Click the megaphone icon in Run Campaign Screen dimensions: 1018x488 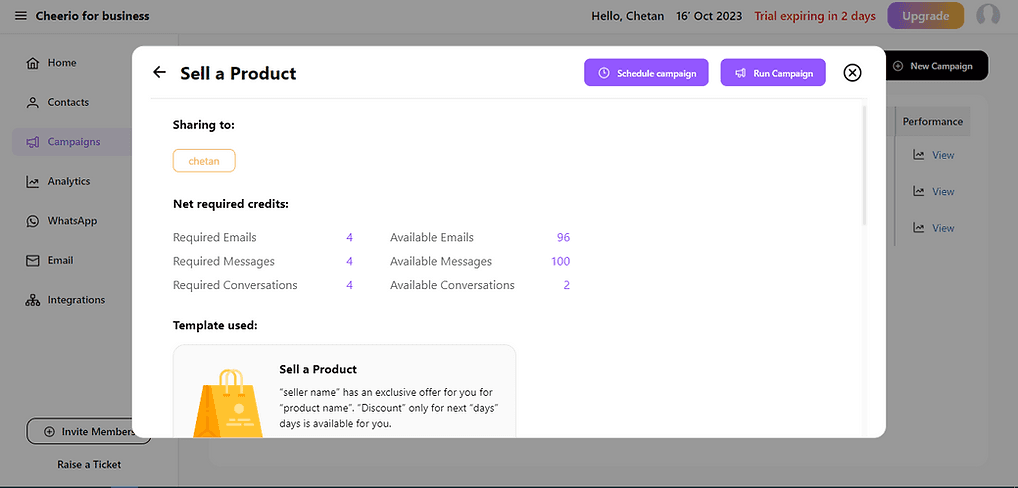[x=740, y=73]
